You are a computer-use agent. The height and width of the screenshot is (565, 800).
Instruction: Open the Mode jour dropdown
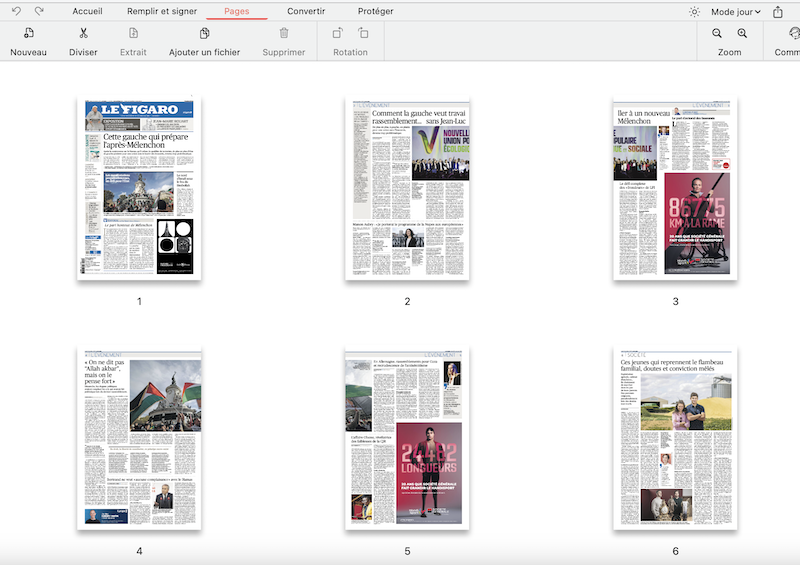735,12
